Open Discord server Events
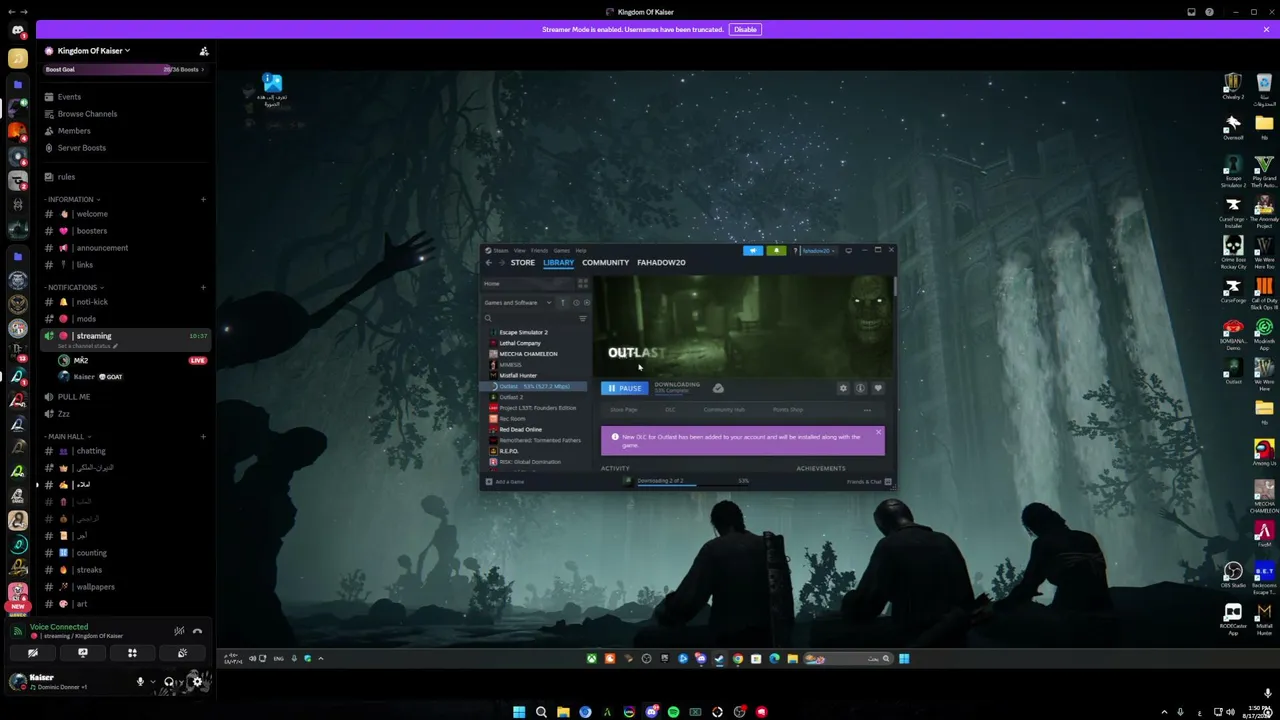1280x720 pixels. pyautogui.click(x=69, y=97)
